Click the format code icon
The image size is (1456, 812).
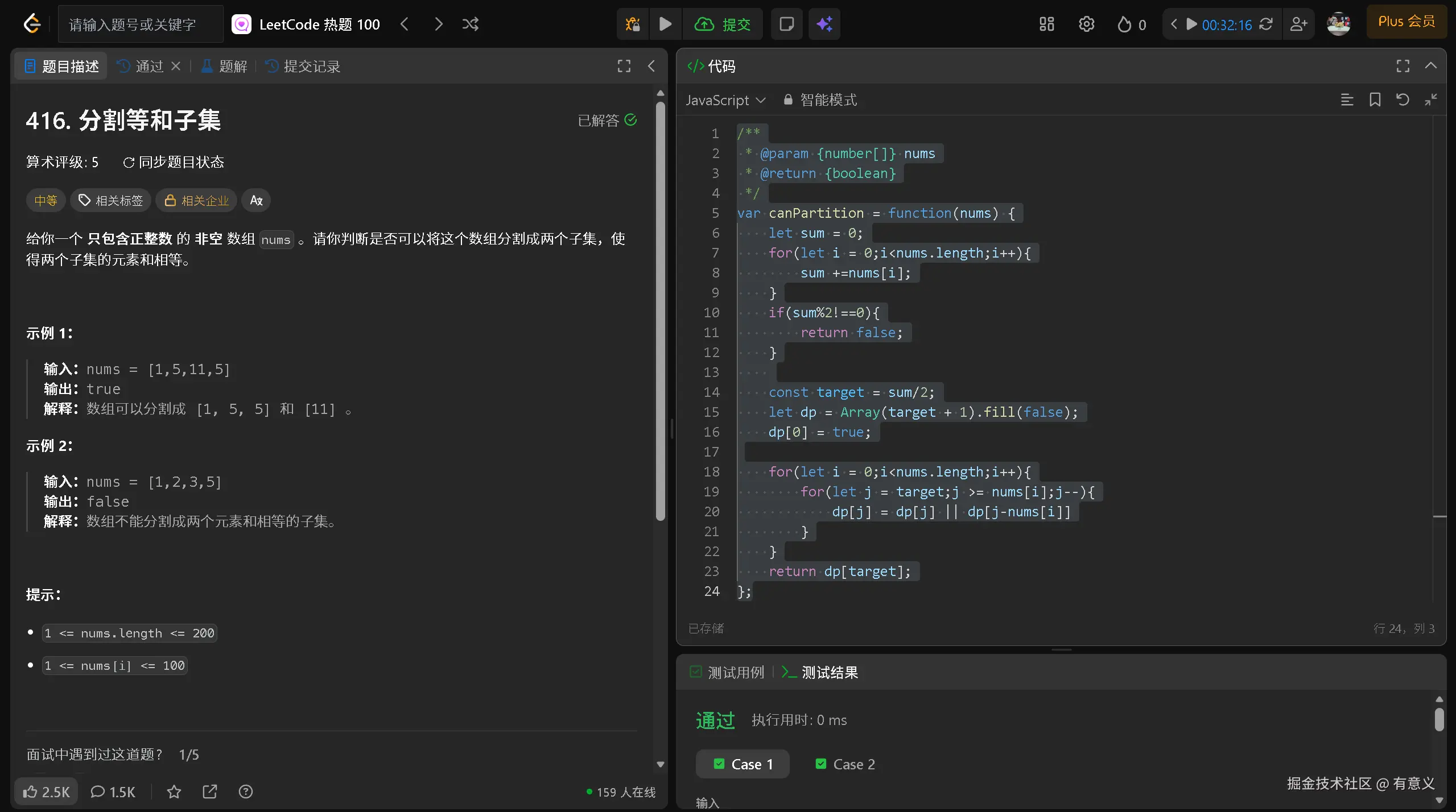(1346, 100)
